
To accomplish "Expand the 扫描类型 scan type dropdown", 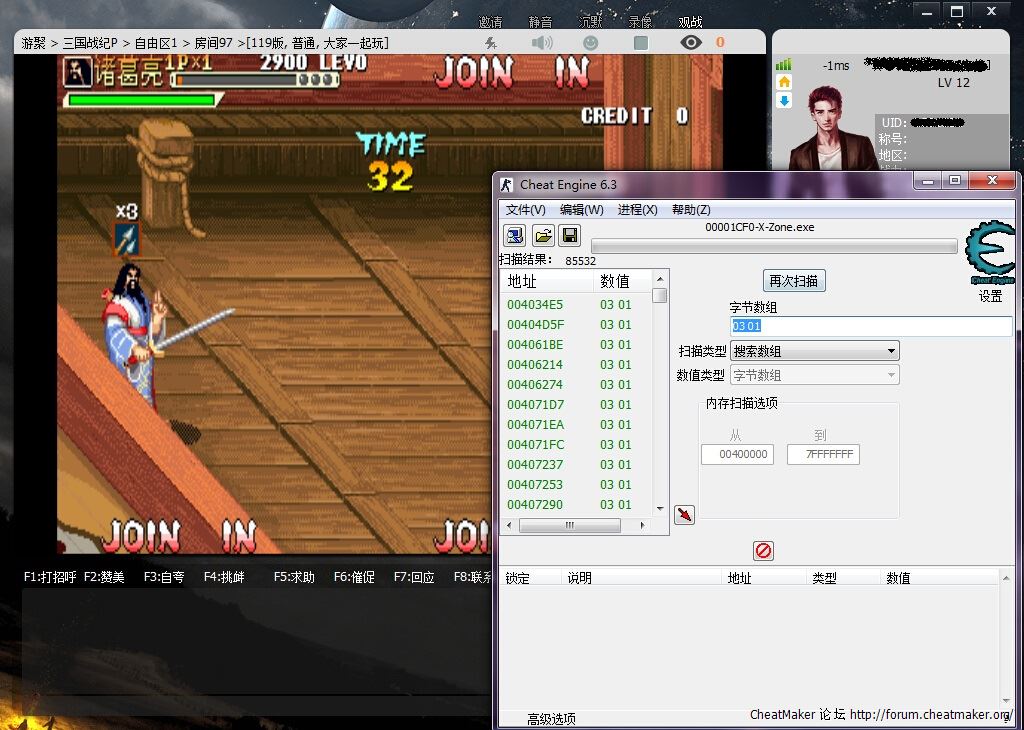I will pos(814,351).
